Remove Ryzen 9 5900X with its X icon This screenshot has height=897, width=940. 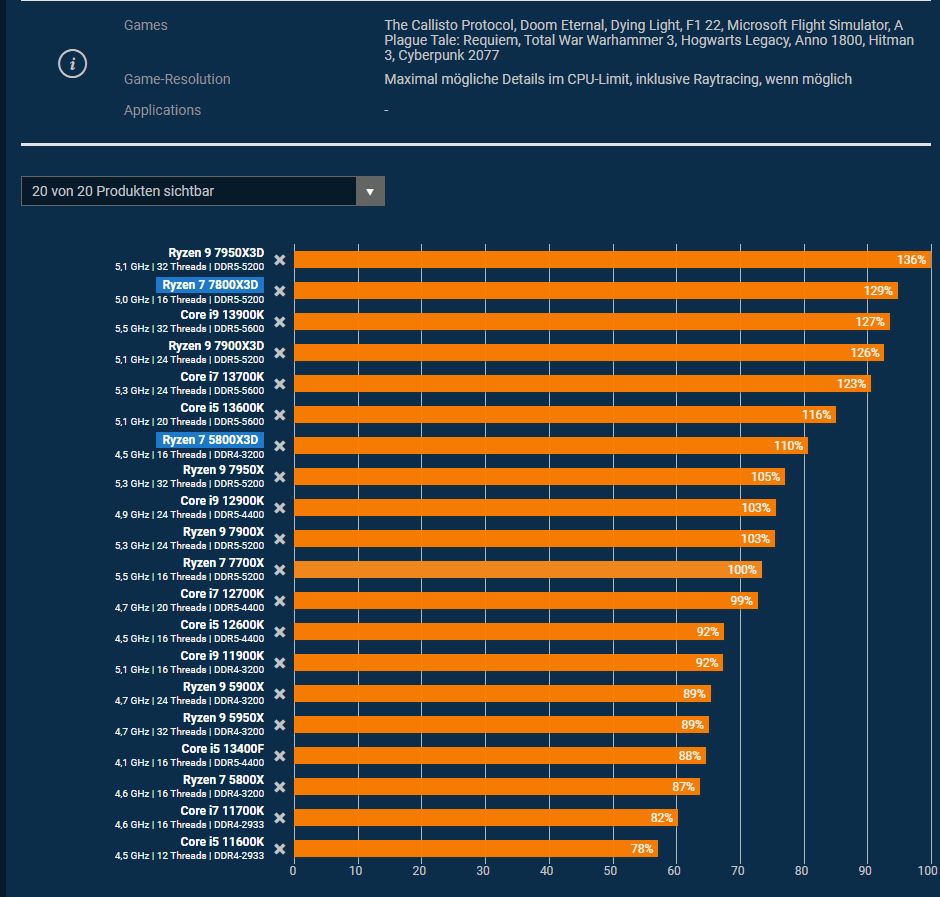click(279, 694)
